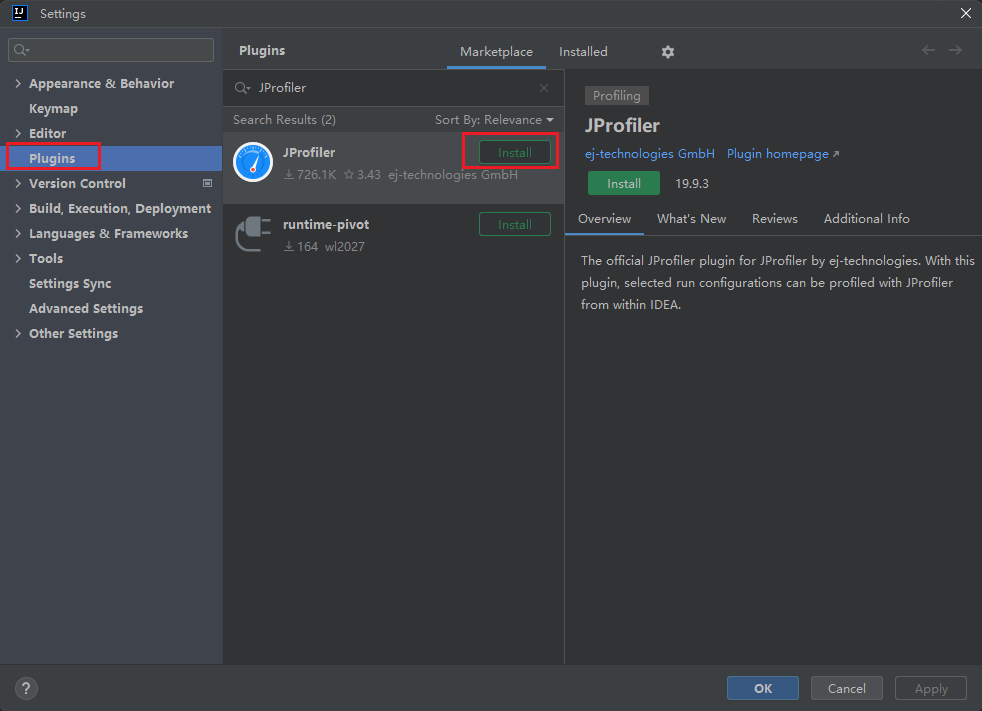The width and height of the screenshot is (982, 711).
Task: Select the JProfiler result row title
Action: coord(309,153)
